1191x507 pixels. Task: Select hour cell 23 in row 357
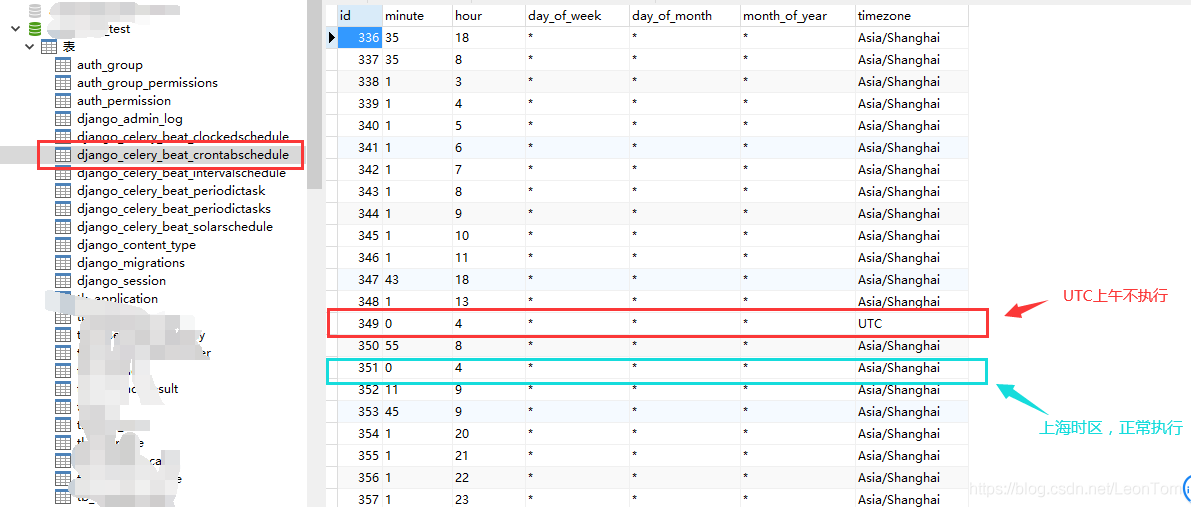pos(488,499)
